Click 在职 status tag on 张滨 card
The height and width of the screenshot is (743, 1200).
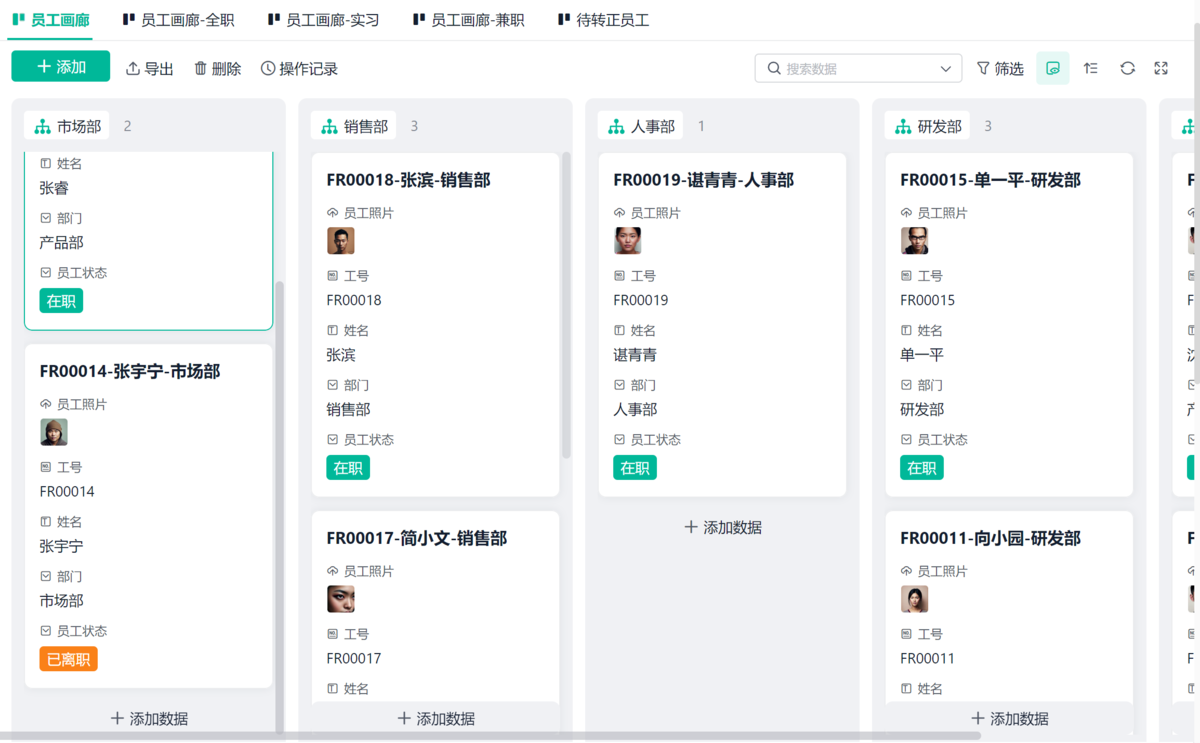[348, 467]
